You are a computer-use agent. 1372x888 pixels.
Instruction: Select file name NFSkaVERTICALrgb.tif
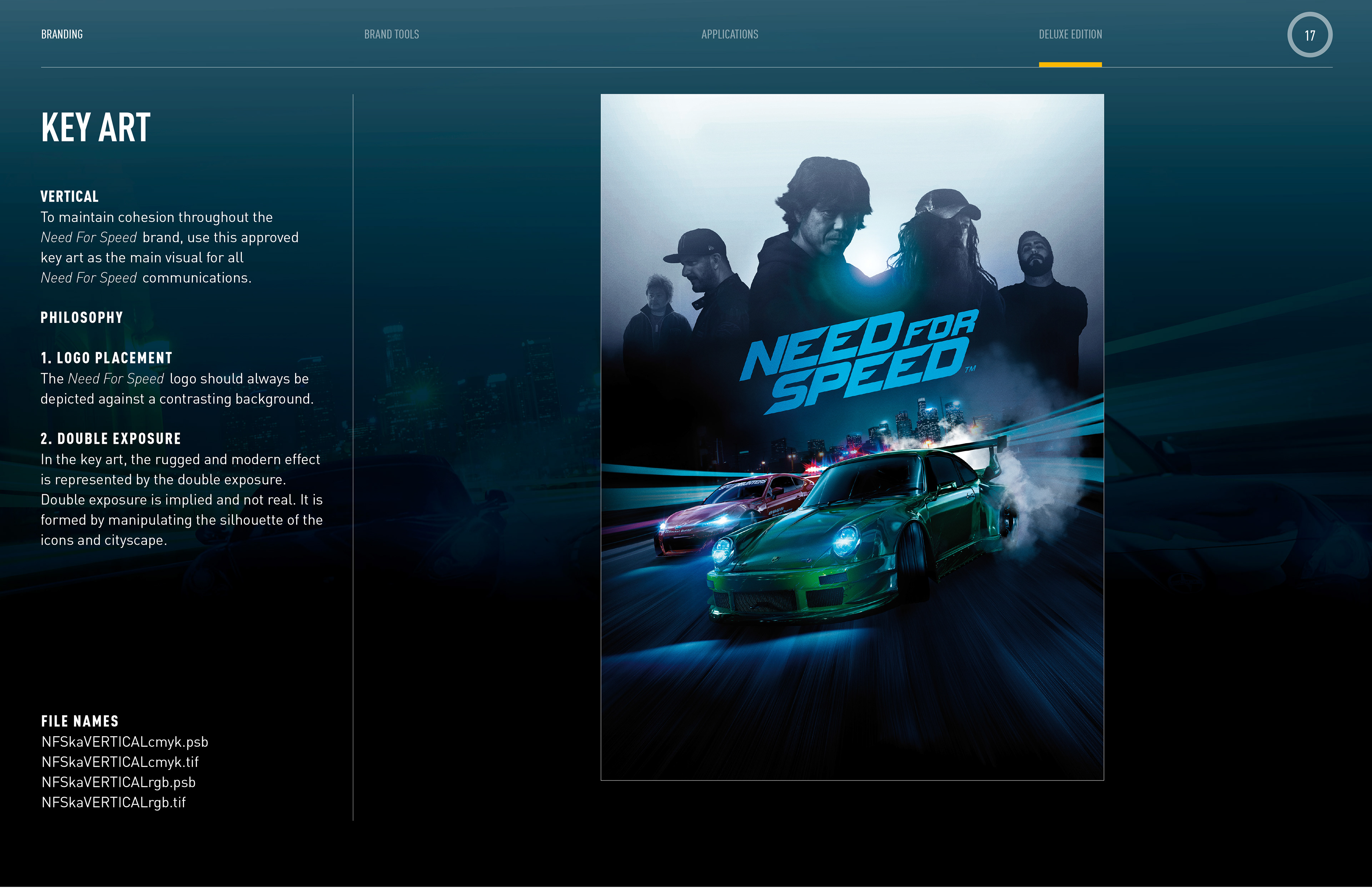[114, 803]
